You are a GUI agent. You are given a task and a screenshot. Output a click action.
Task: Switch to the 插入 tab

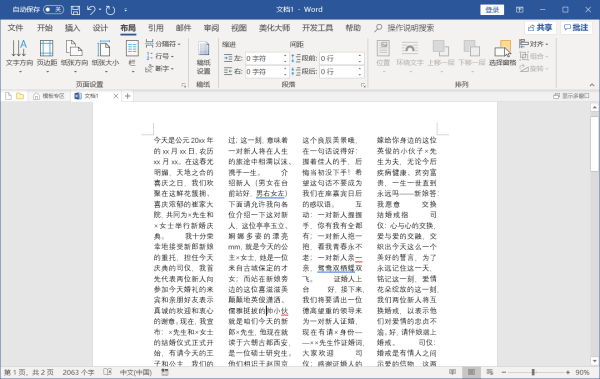(72, 28)
